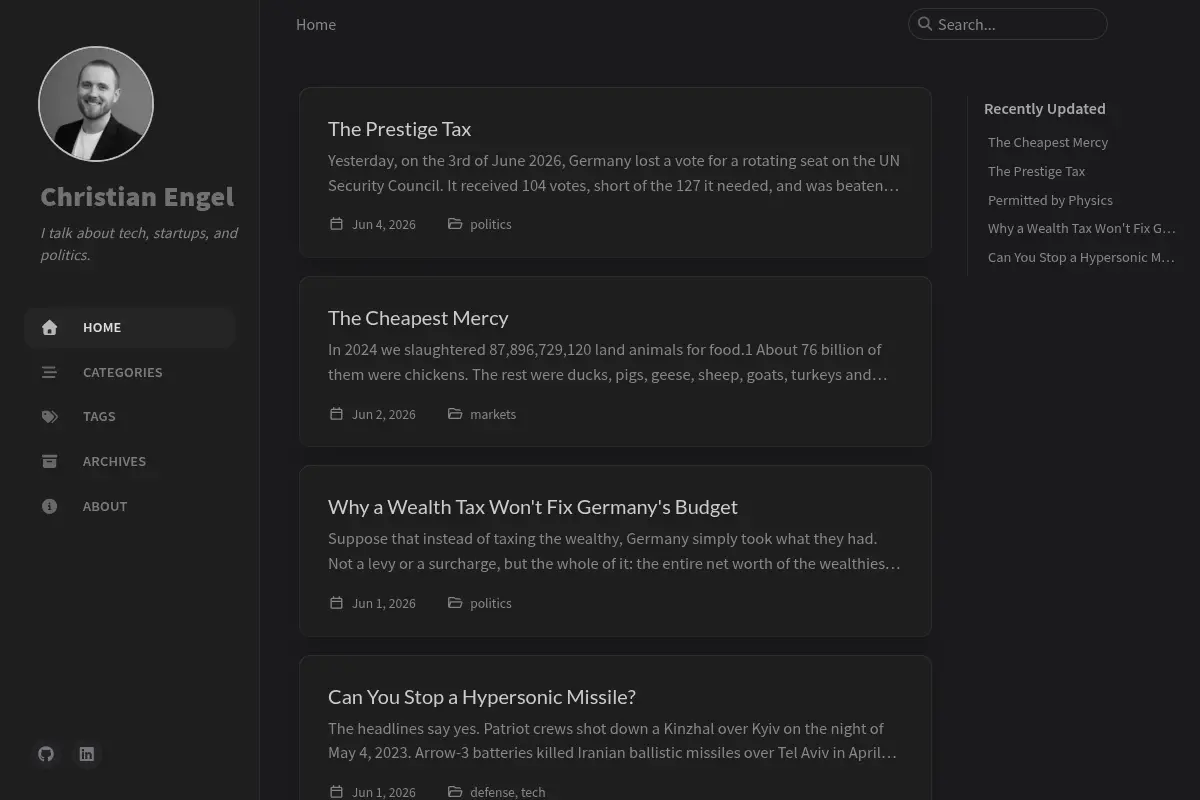Click the Home breadcrumb at top
This screenshot has width=1200, height=800.
pos(316,24)
